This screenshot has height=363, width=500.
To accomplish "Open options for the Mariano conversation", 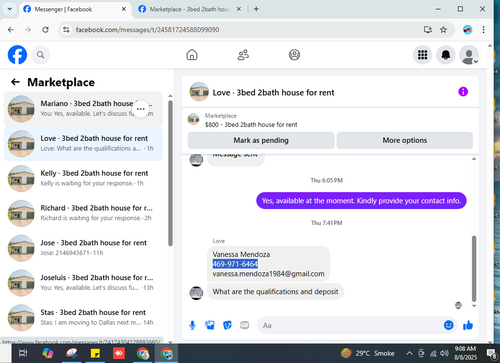I will [141, 109].
